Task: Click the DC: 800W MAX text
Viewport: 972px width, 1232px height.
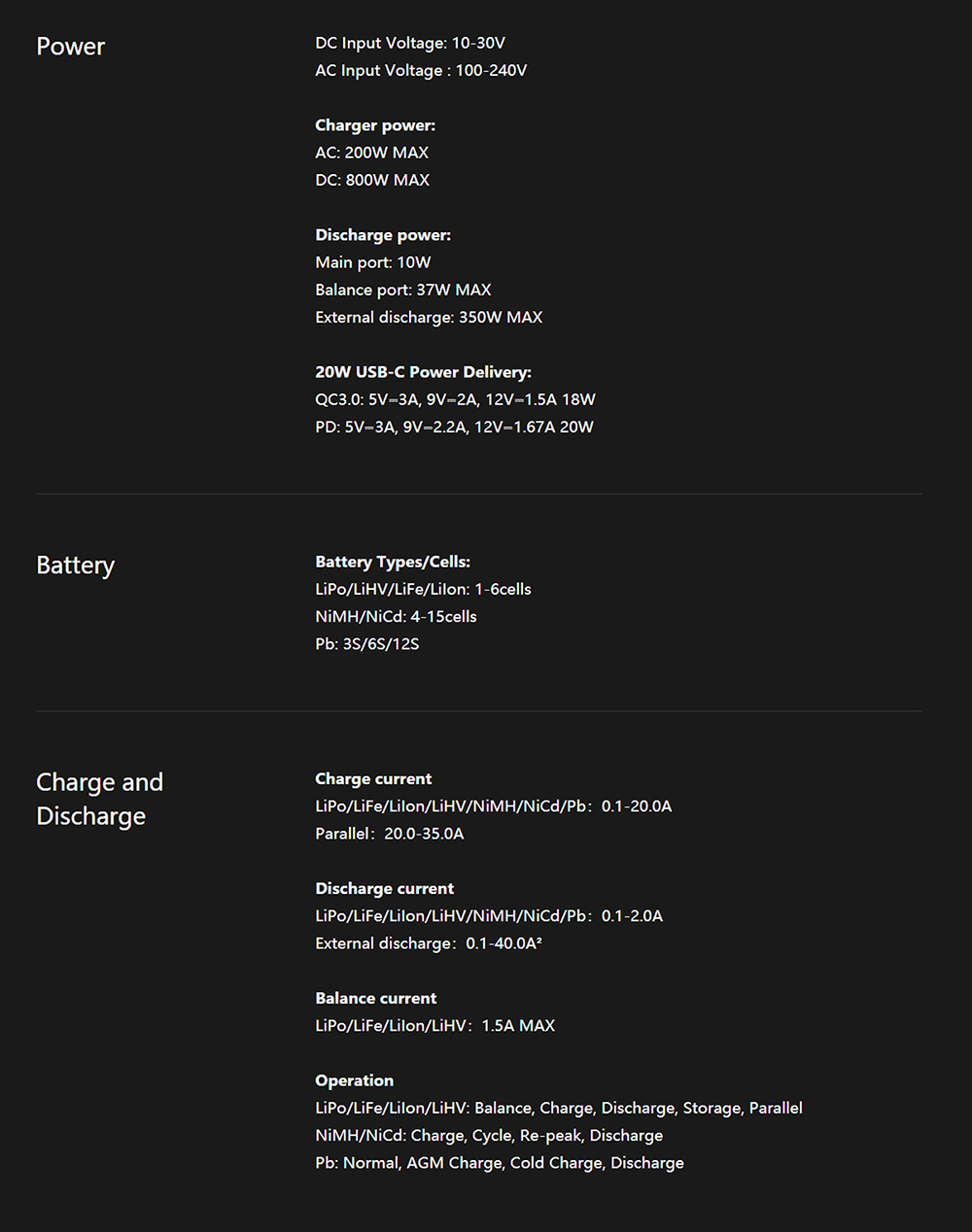Action: [x=372, y=180]
